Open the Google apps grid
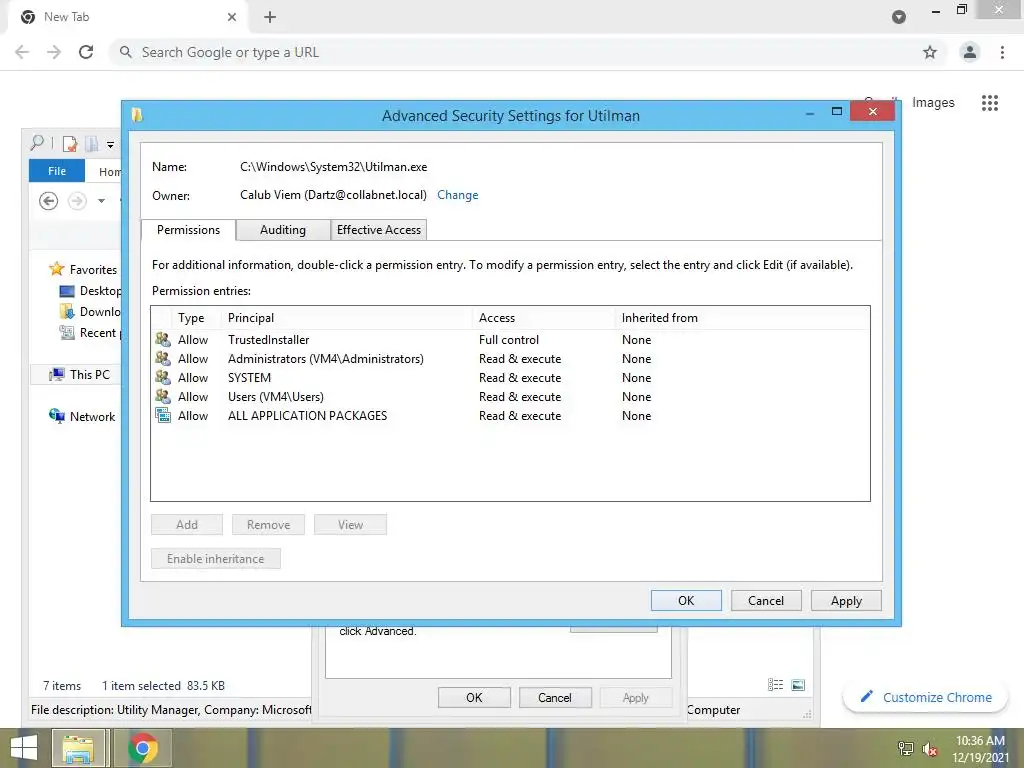1024x768 pixels. pos(989,103)
